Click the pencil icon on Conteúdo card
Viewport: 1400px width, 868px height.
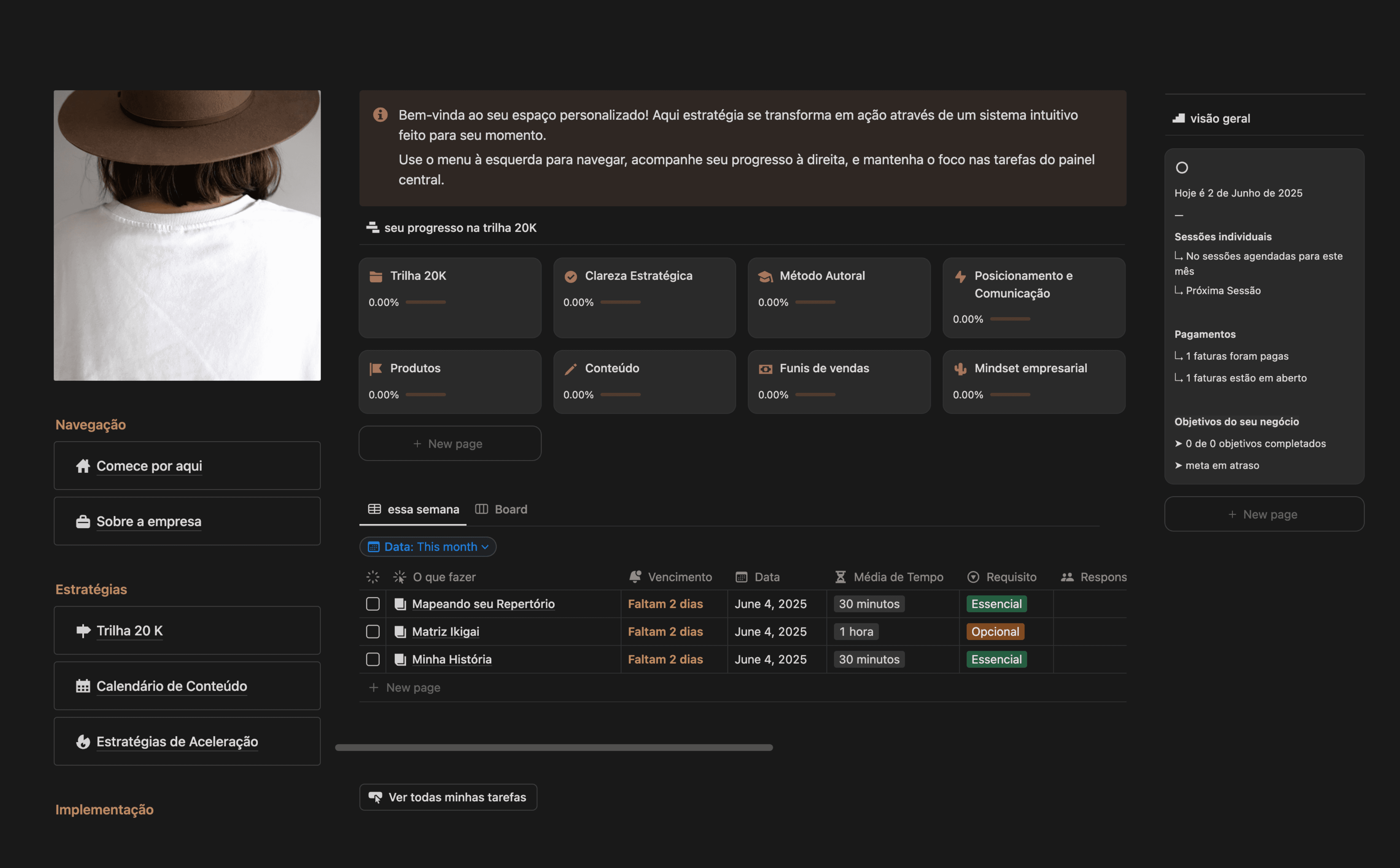click(x=570, y=369)
